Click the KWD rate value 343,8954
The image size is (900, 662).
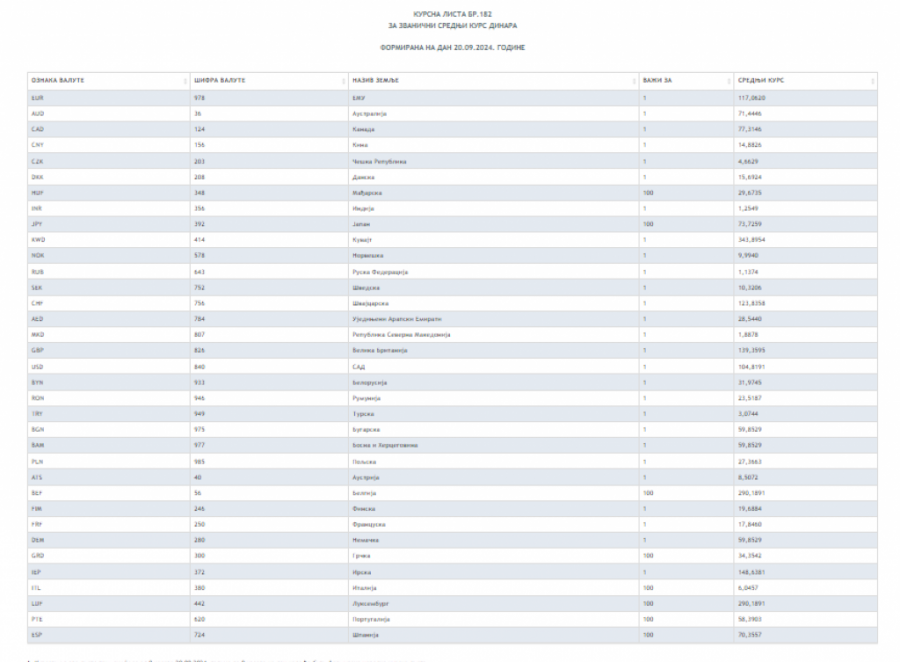tap(753, 241)
